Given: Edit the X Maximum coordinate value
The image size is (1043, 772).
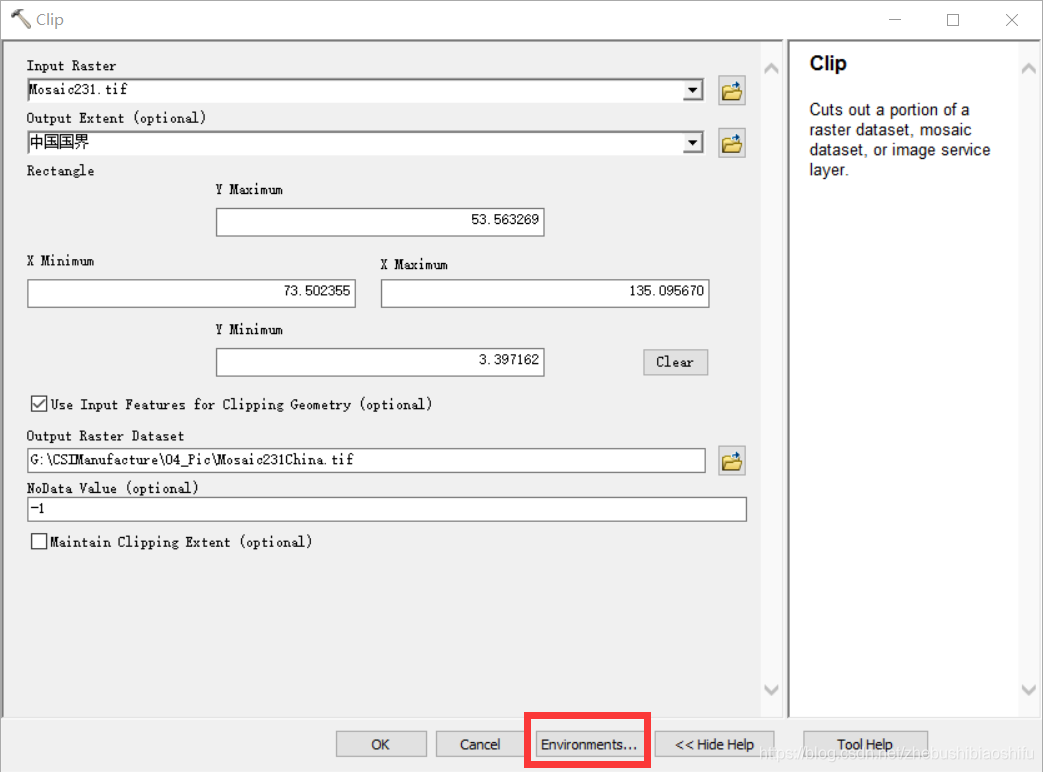Looking at the screenshot, I should point(544,293).
